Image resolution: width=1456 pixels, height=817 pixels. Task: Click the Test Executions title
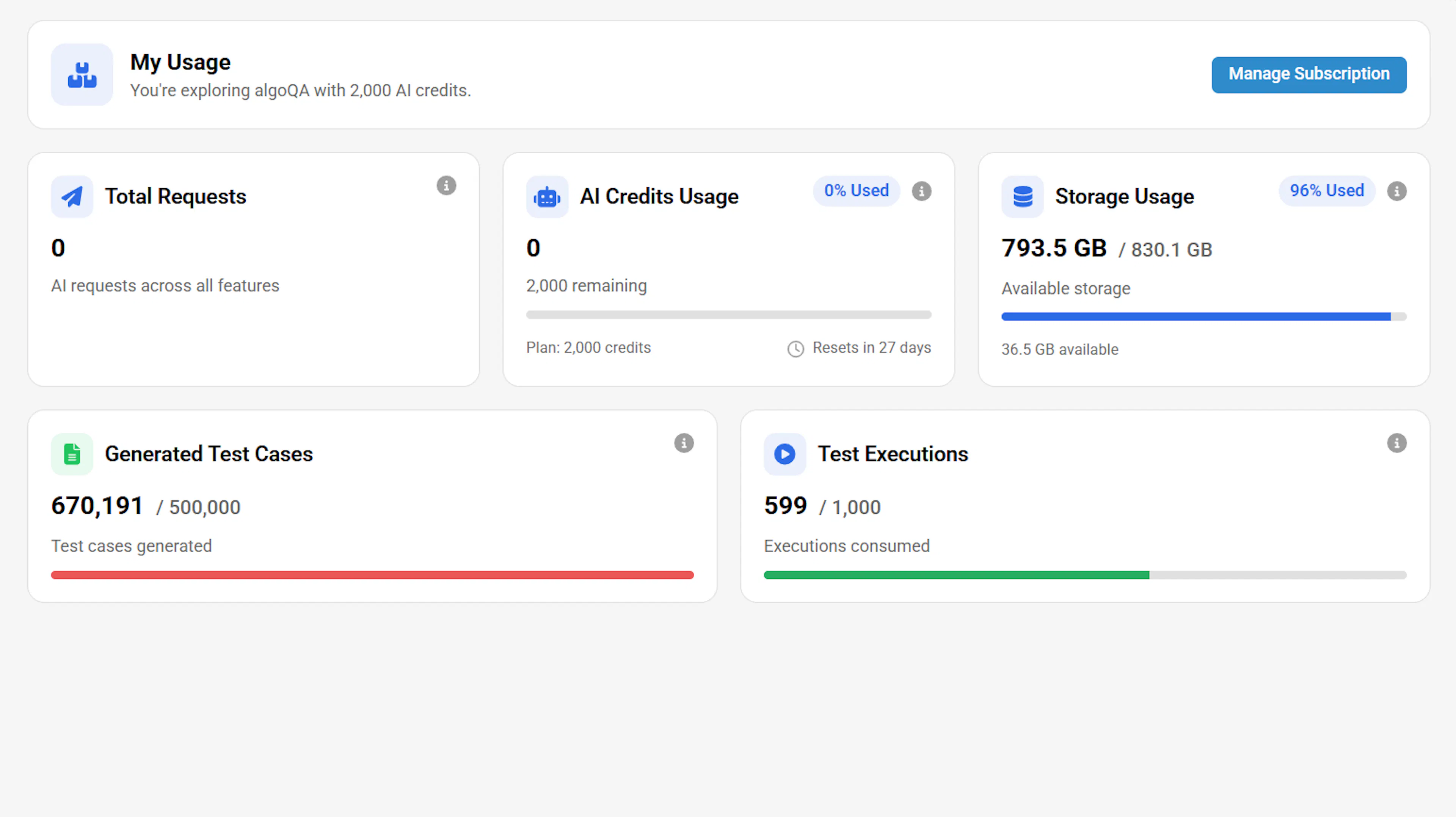click(x=893, y=454)
